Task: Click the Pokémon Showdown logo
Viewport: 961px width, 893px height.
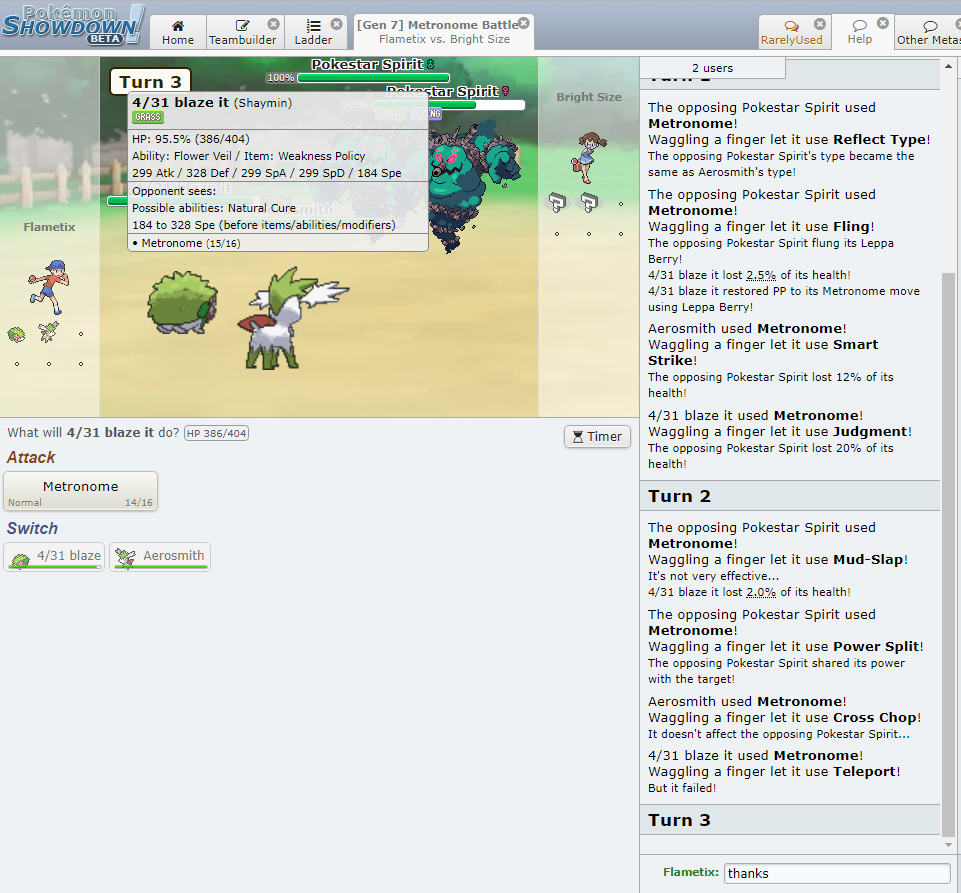Action: [x=72, y=26]
